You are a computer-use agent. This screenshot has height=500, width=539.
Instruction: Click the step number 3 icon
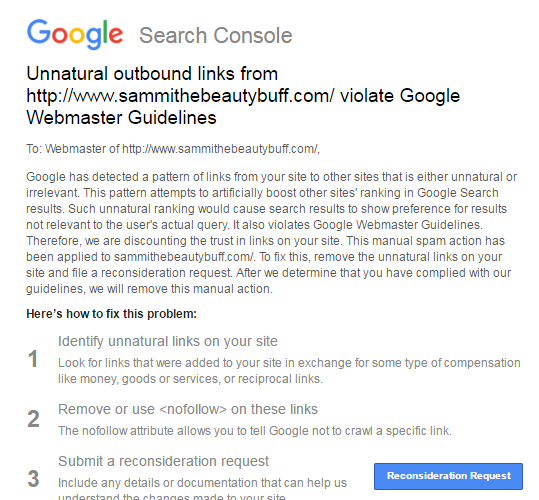tap(33, 479)
